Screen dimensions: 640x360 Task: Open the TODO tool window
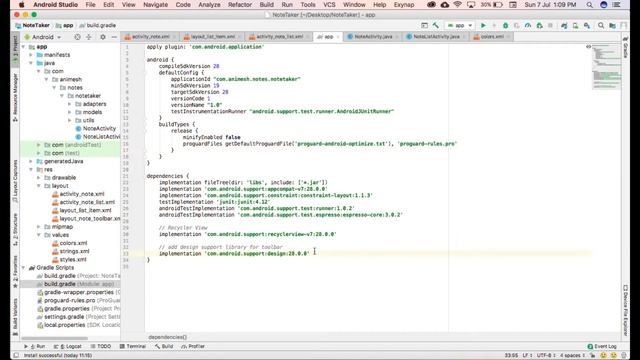[101, 346]
